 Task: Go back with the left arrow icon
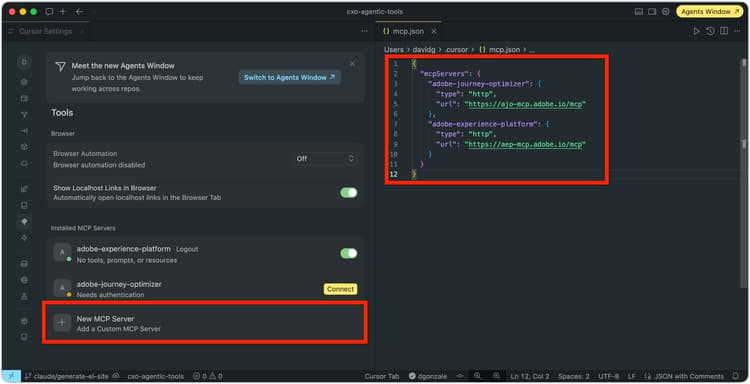(79, 11)
